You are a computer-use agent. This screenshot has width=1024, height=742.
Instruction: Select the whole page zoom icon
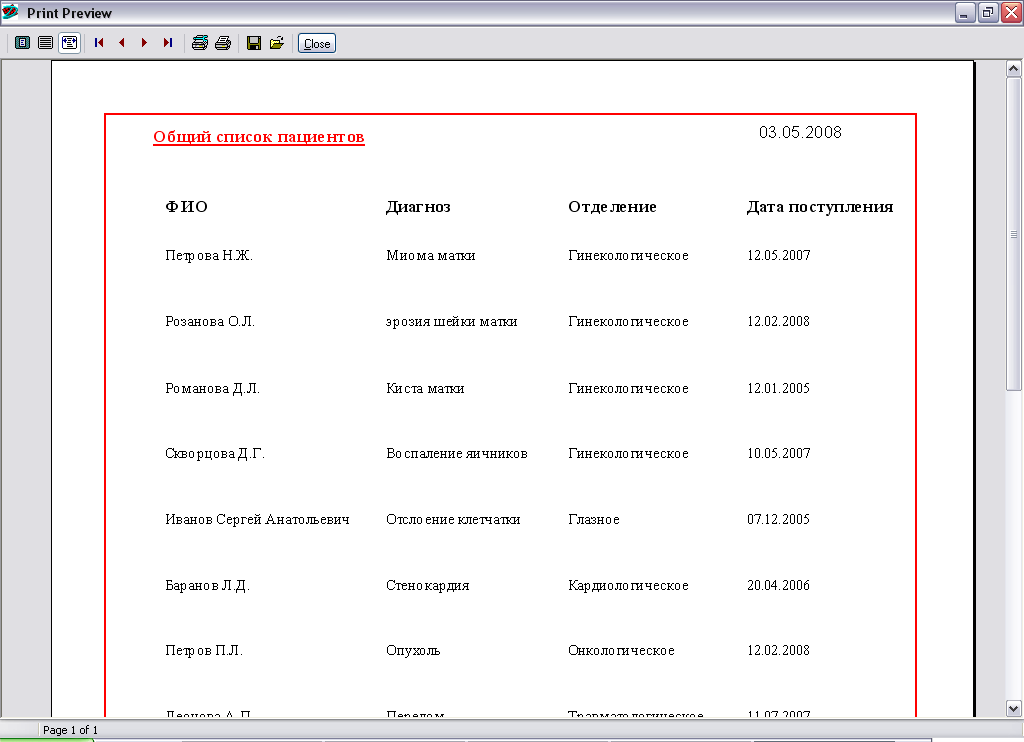coord(22,43)
